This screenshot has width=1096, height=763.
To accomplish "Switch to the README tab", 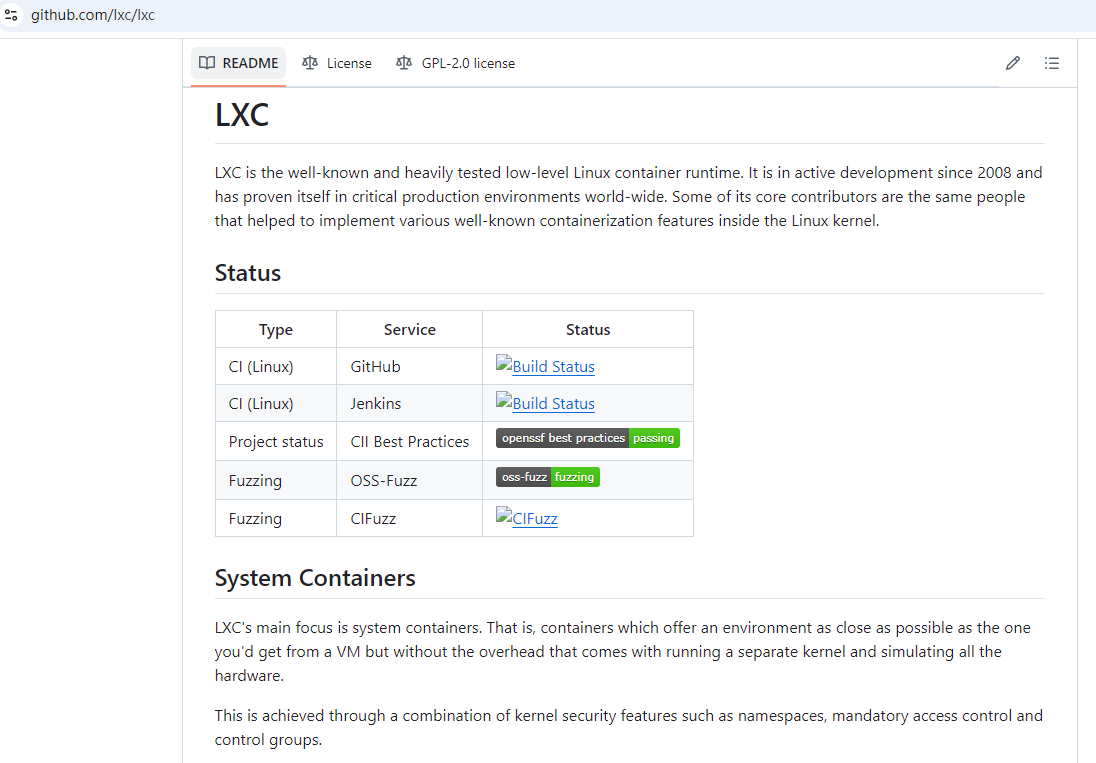I will click(x=250, y=63).
